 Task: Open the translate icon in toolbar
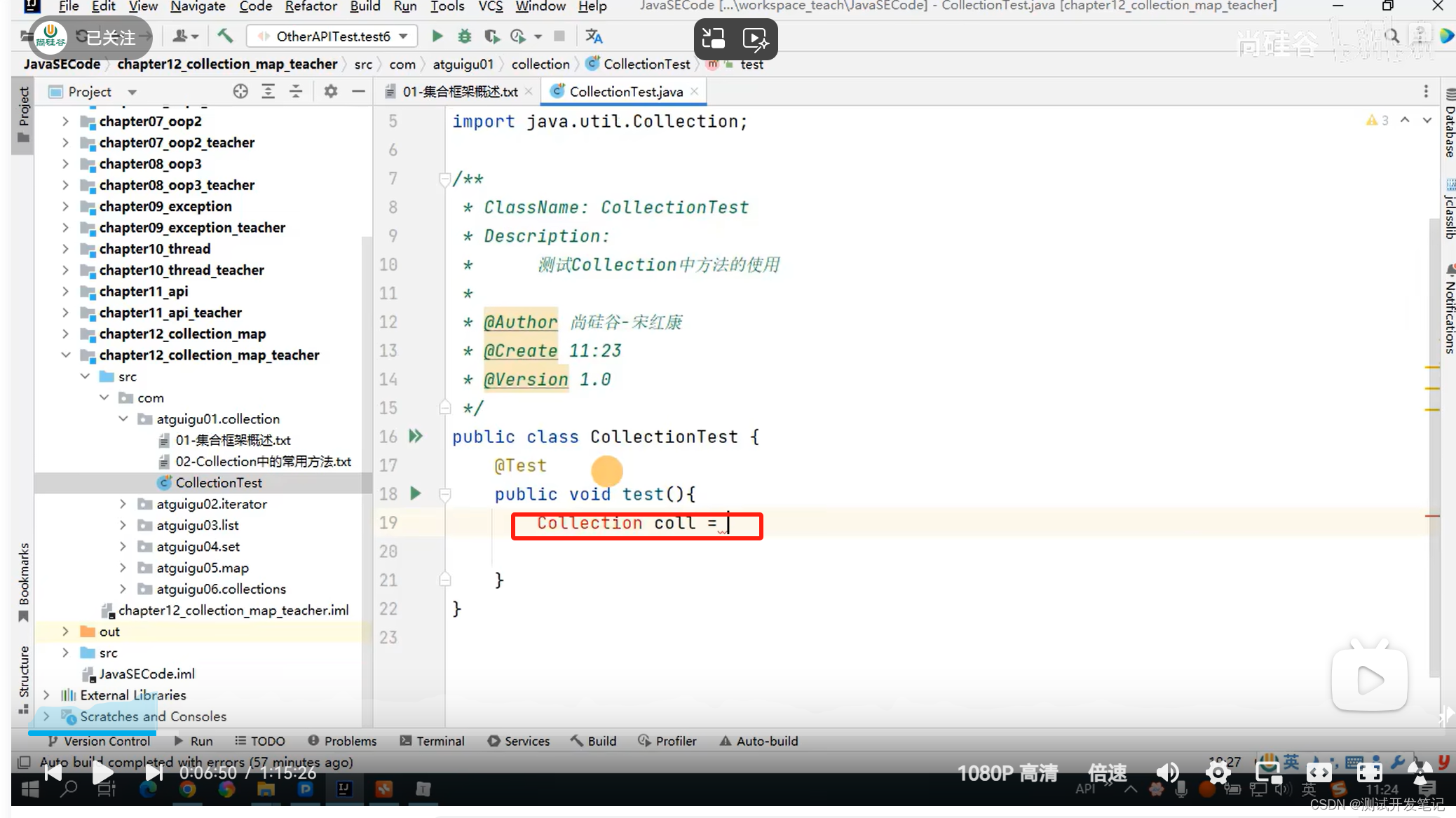[594, 36]
